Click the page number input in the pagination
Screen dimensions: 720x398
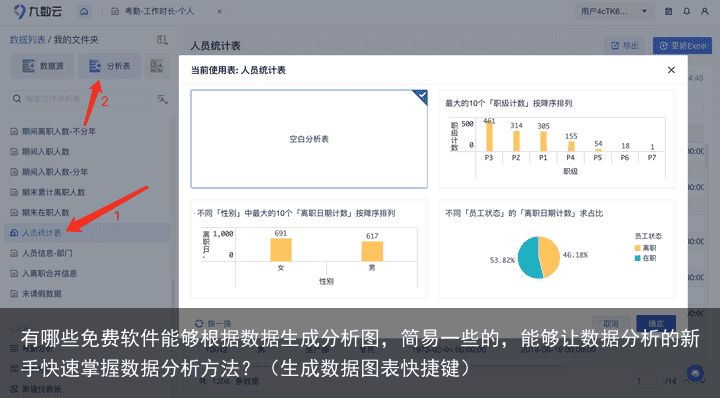[639, 381]
